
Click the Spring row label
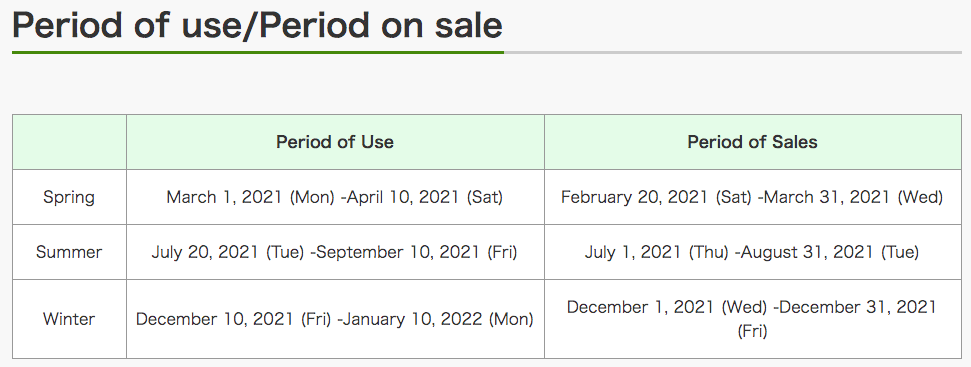[x=69, y=197]
